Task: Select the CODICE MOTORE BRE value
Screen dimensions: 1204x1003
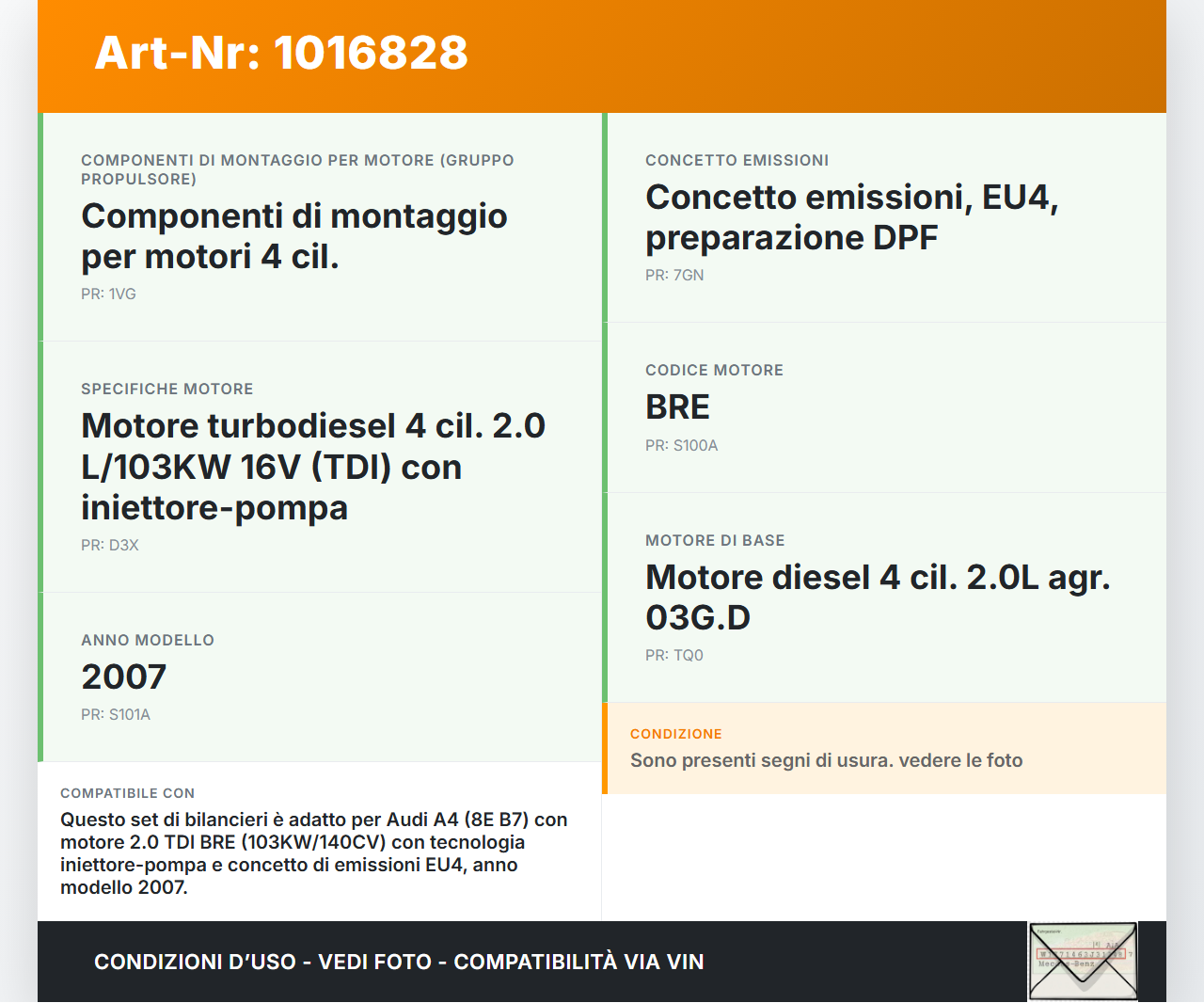Action: point(677,406)
